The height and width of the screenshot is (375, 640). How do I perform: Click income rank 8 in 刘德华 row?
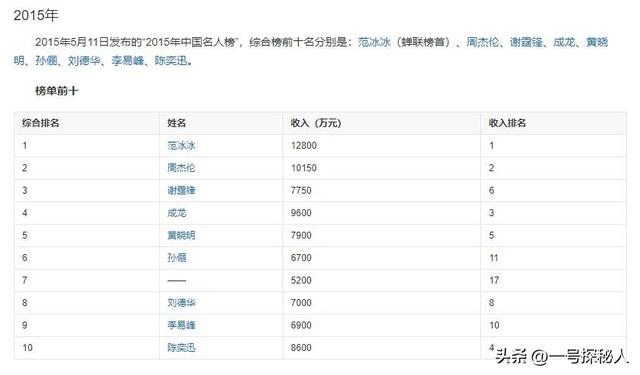[491, 303]
